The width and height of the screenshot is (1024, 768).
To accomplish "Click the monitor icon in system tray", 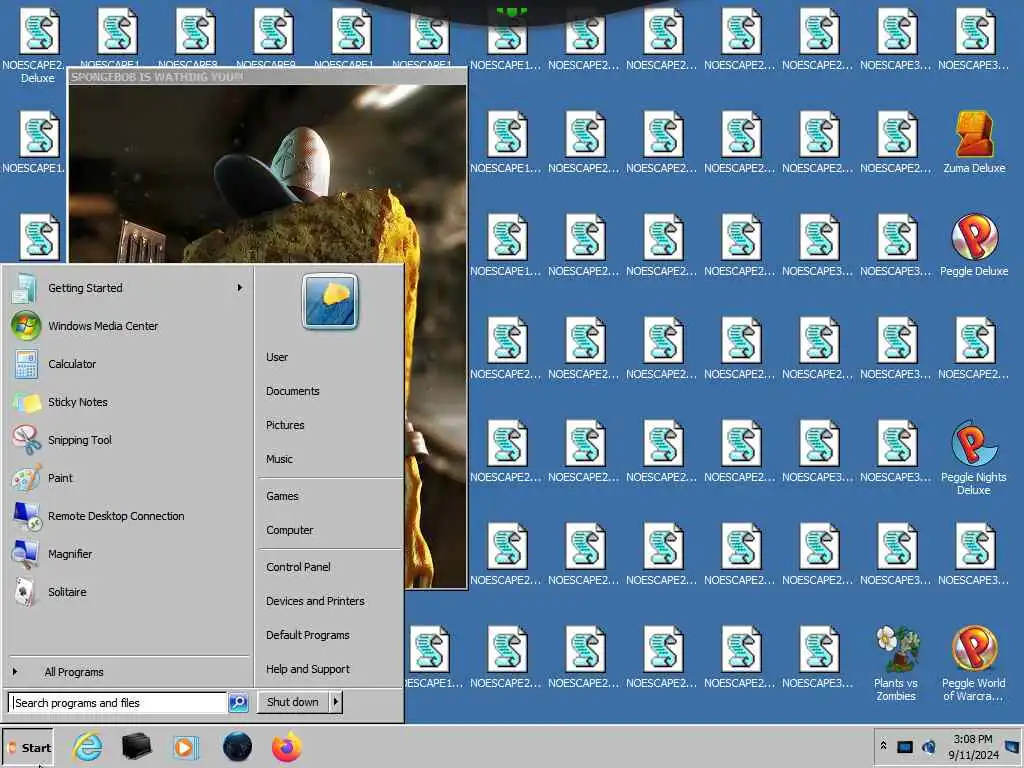I will [904, 747].
